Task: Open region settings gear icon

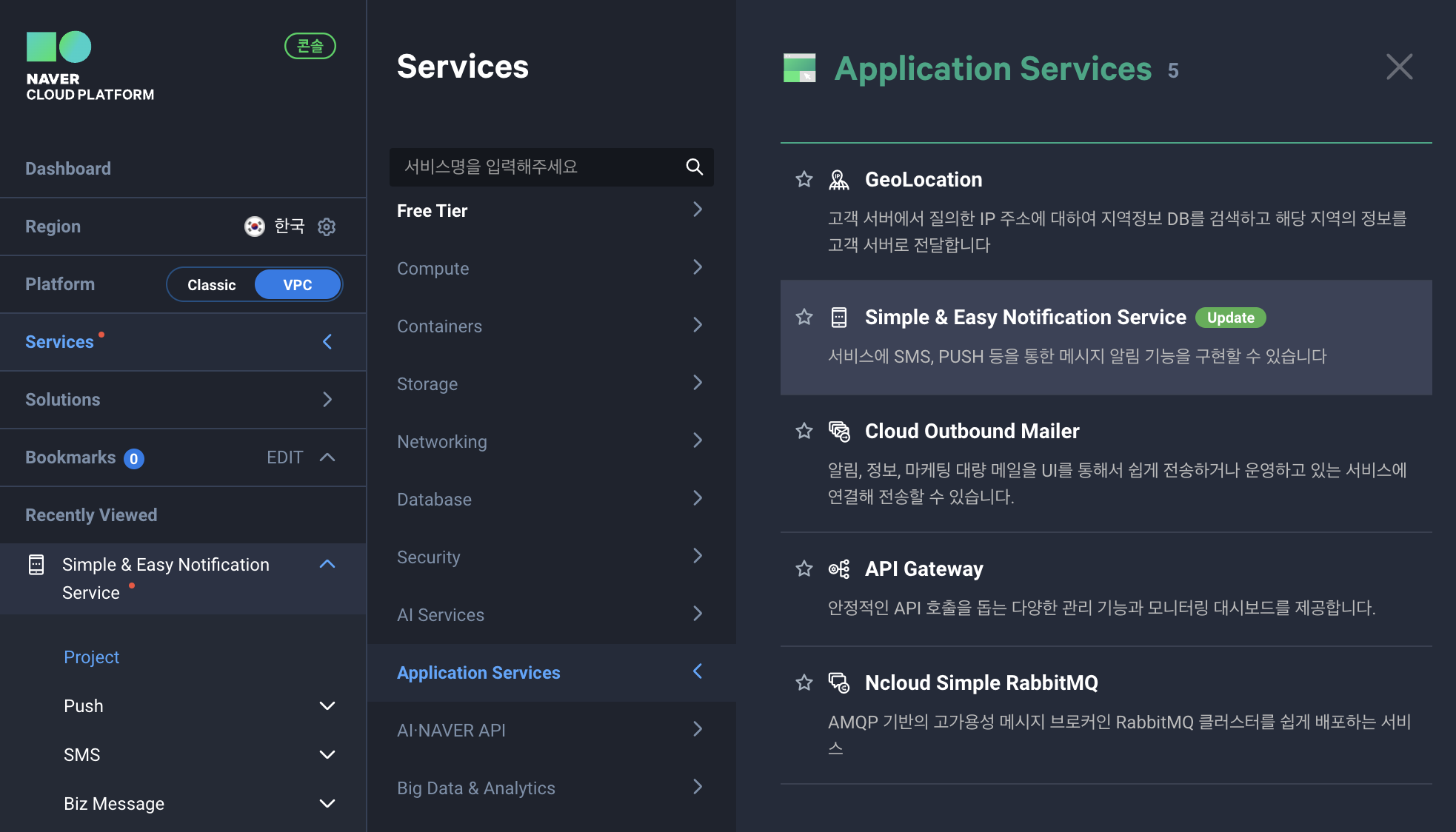Action: click(327, 227)
